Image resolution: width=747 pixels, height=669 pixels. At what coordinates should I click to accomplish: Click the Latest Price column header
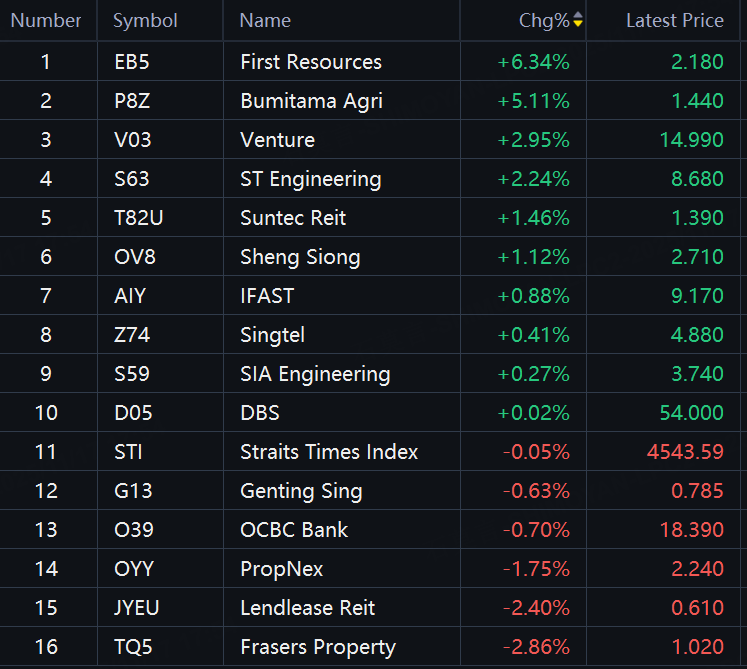674,21
